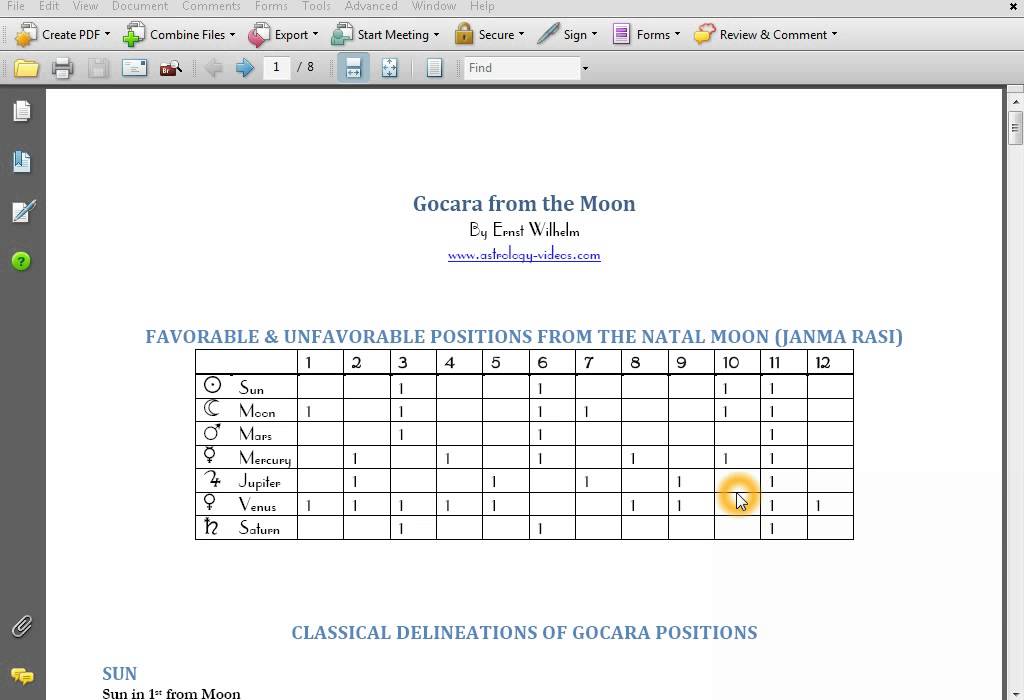Close the document with the X button

point(1013,7)
